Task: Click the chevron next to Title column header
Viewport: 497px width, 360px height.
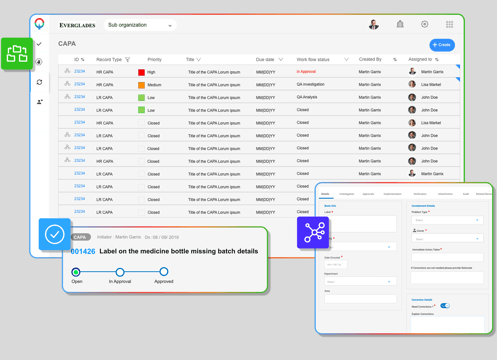Action: (199, 60)
